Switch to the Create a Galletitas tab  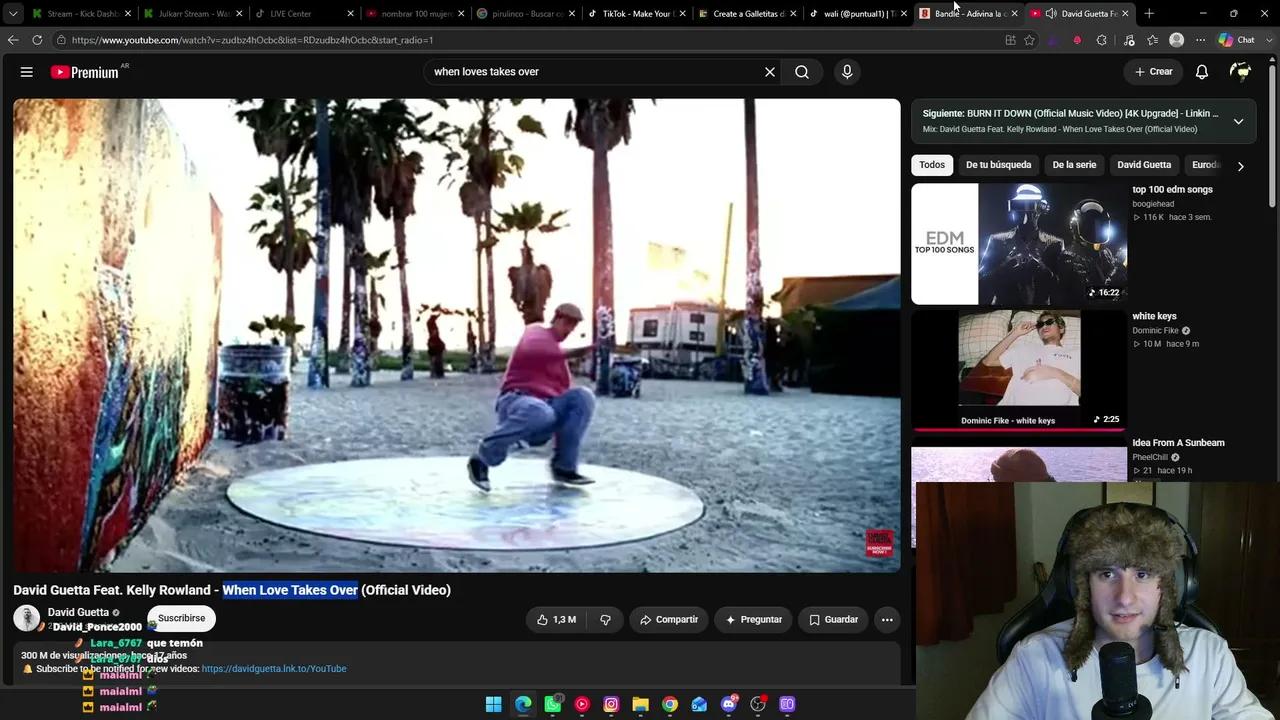tap(747, 14)
